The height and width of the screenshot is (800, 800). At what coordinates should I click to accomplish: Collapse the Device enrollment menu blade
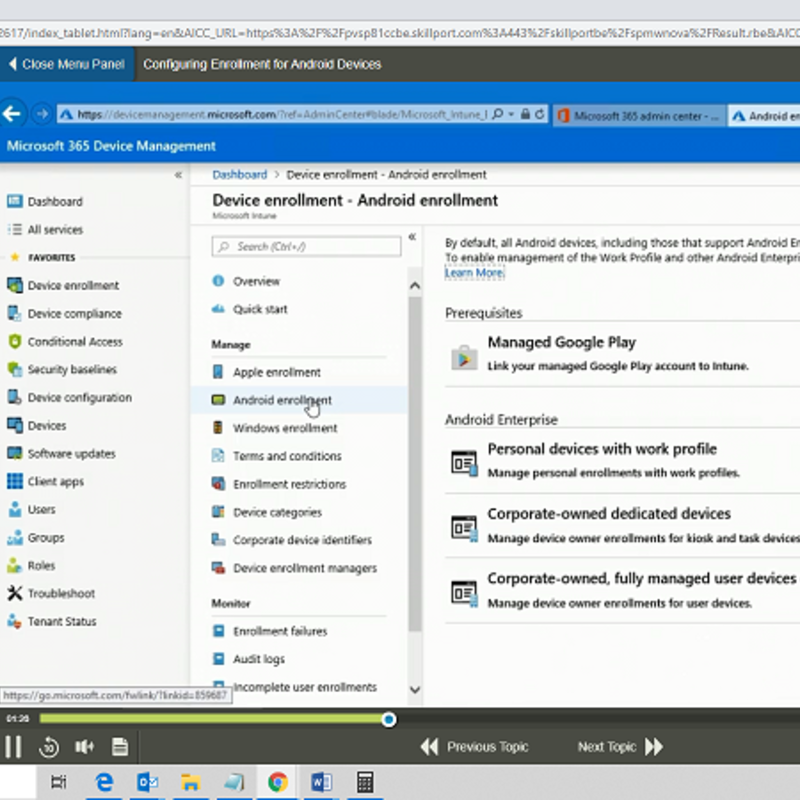tap(412, 237)
